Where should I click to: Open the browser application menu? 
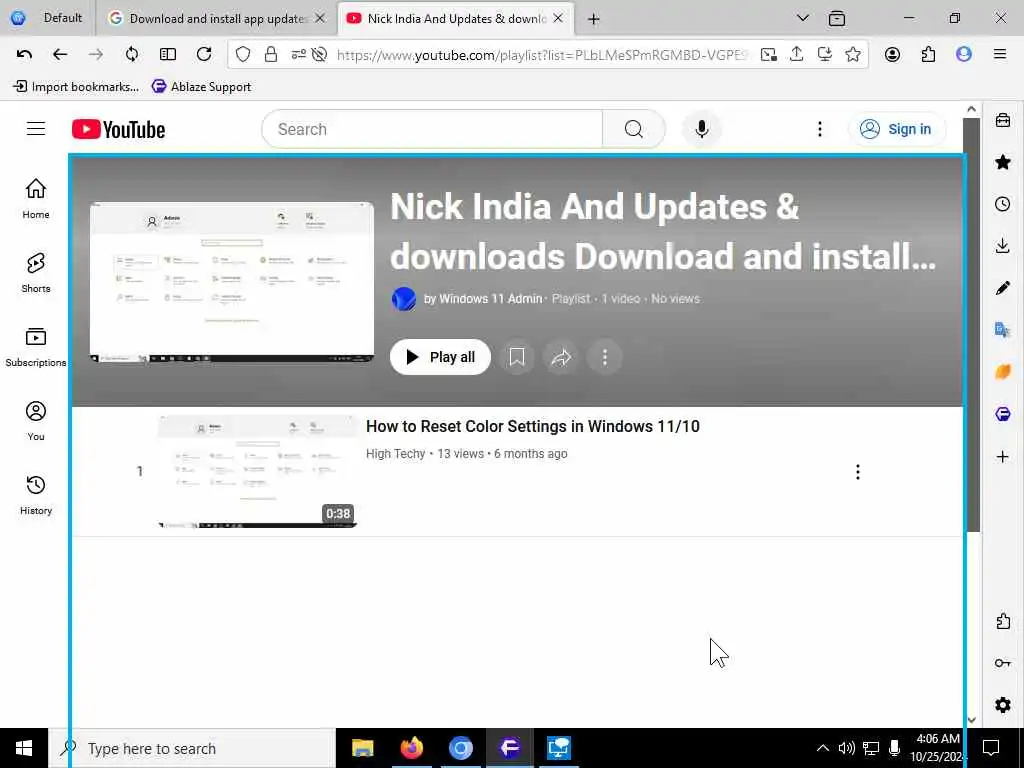(1000, 54)
